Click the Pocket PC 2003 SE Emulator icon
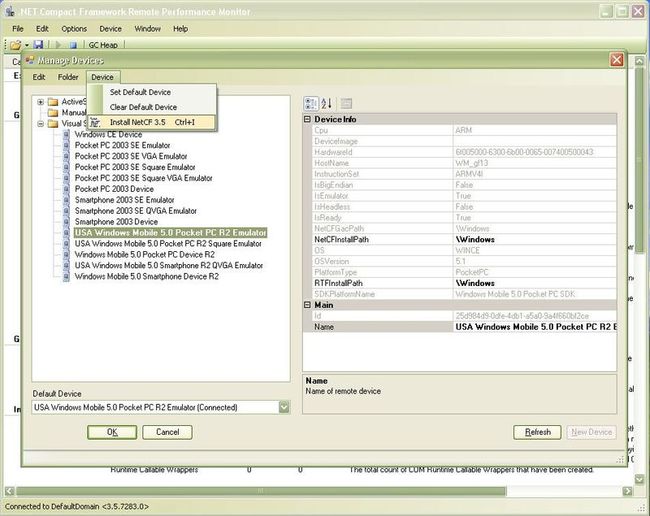The height and width of the screenshot is (516, 650). (66, 145)
